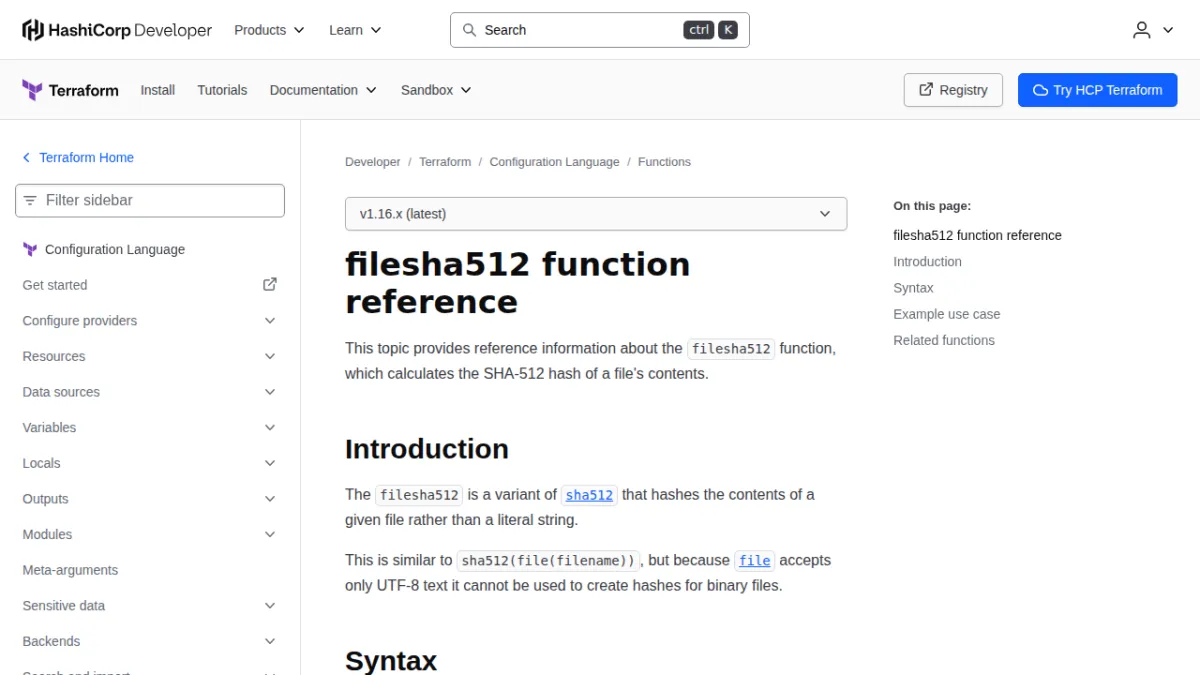Expand the Configure providers section

click(x=150, y=321)
